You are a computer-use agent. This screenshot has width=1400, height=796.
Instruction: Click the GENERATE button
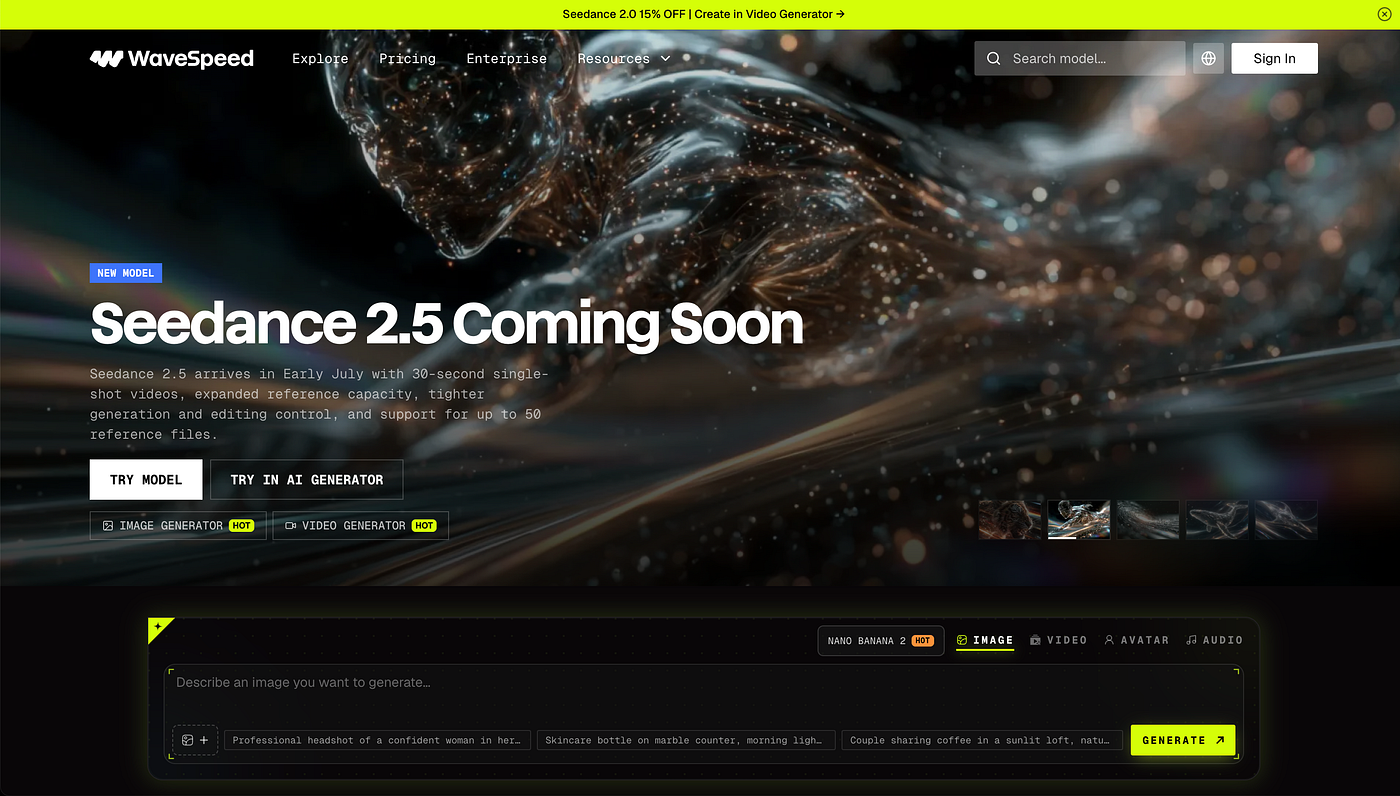[x=1183, y=740]
